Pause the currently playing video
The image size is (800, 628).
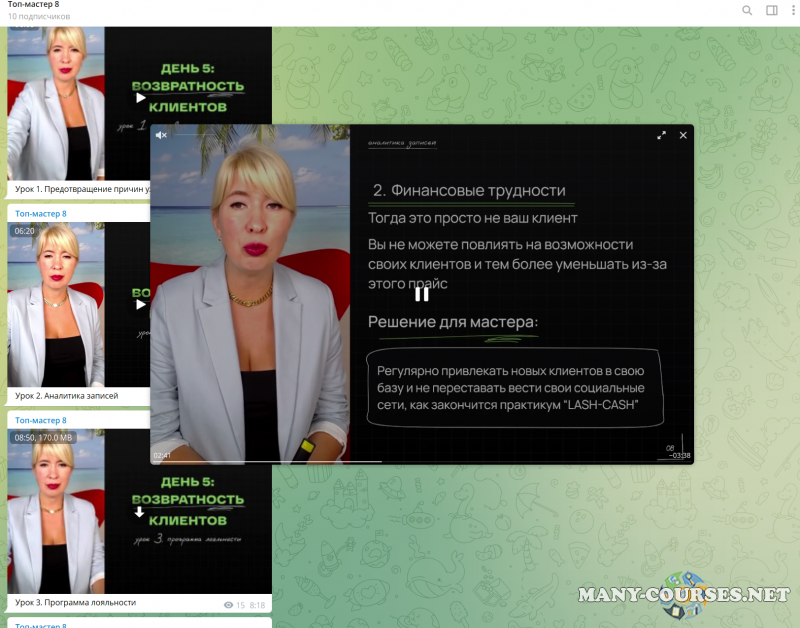click(x=421, y=294)
